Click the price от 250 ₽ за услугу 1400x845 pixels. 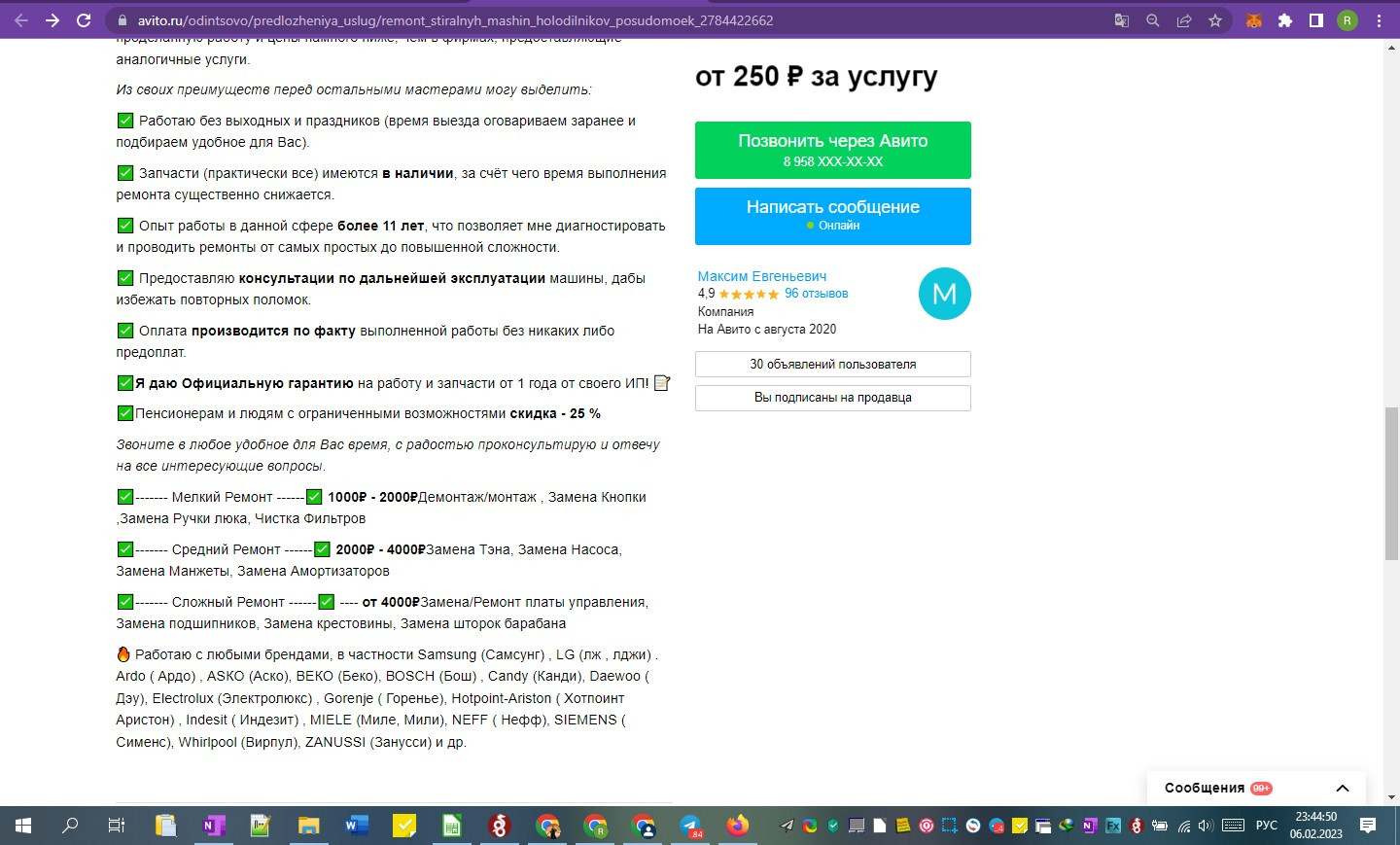click(x=817, y=77)
